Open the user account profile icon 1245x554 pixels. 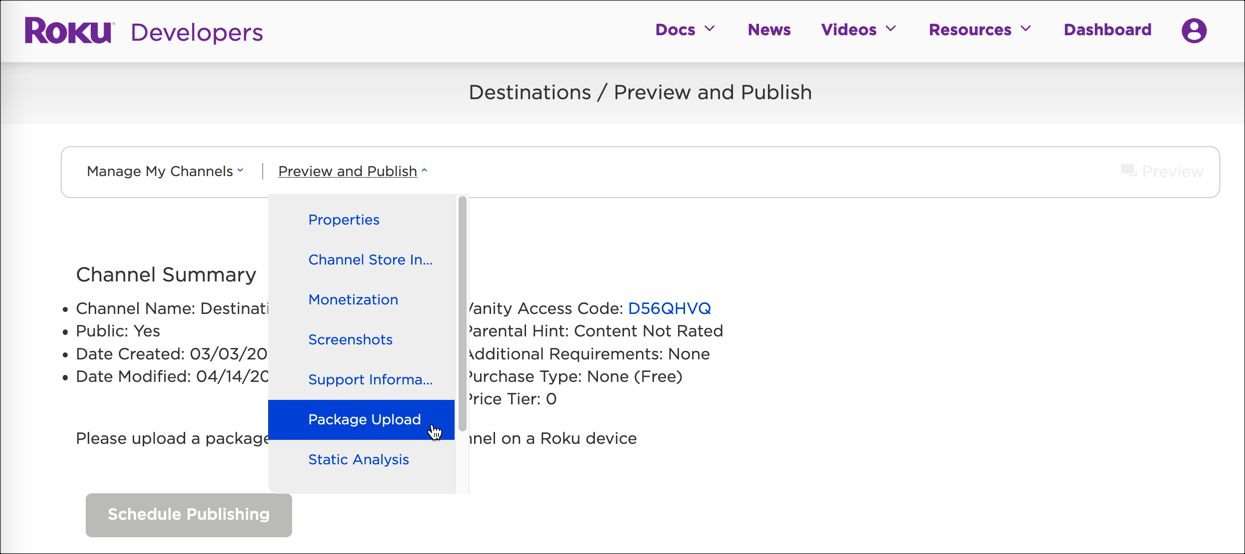(1193, 31)
